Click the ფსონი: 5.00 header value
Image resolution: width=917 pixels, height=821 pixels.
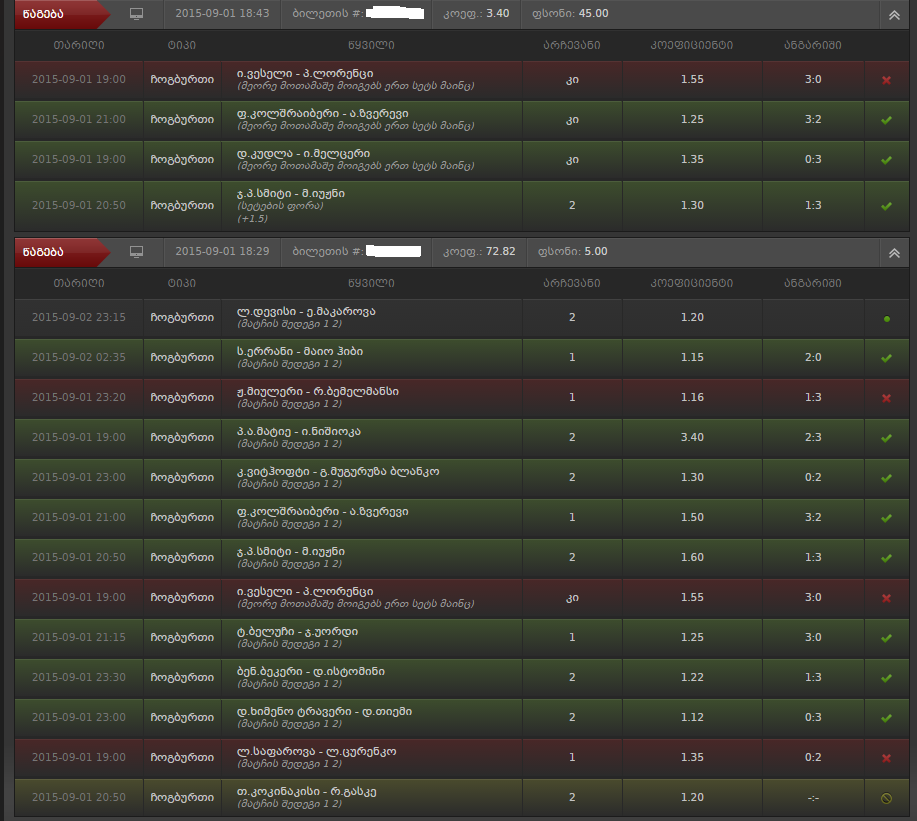(573, 251)
